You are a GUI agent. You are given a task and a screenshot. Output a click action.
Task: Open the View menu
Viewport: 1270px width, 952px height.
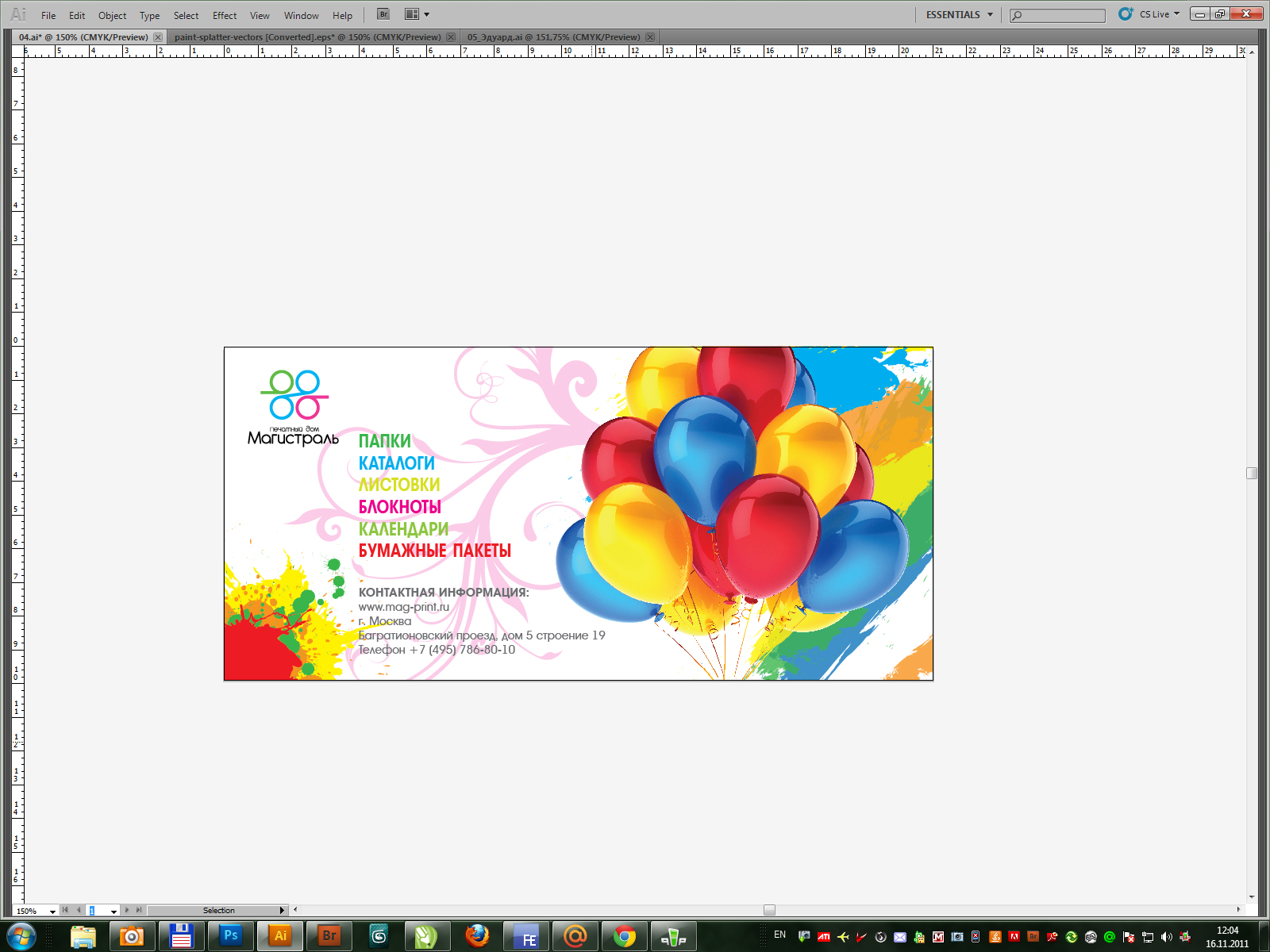tap(260, 15)
